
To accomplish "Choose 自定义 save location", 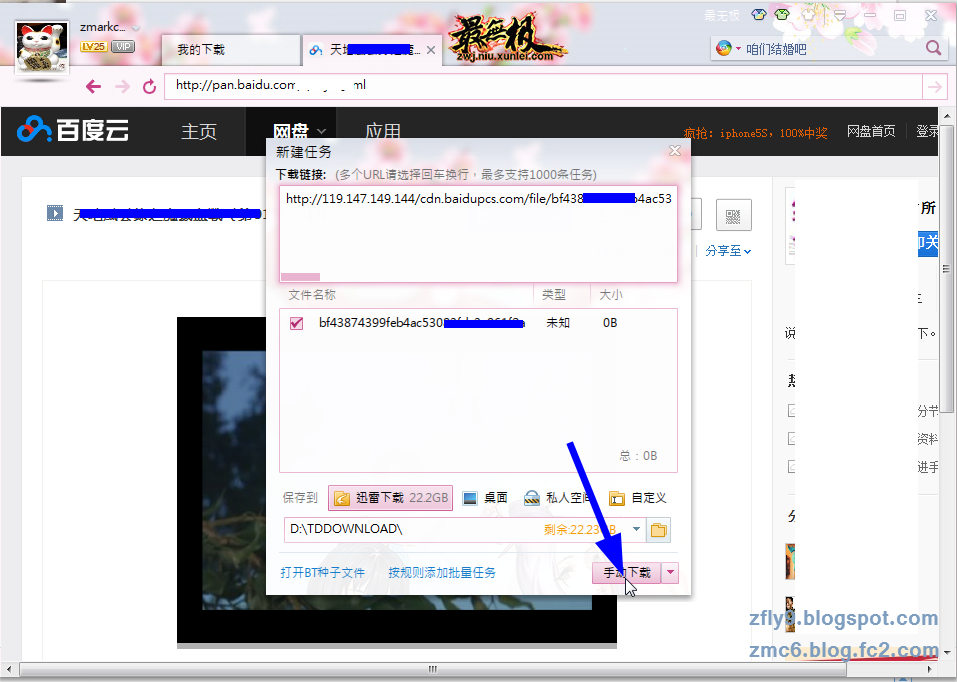I will tap(638, 498).
